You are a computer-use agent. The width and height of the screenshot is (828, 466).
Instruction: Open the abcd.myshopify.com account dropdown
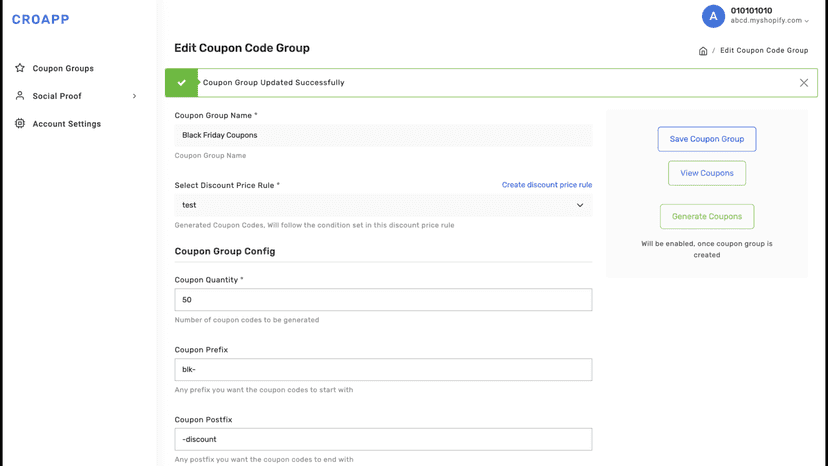pos(769,21)
